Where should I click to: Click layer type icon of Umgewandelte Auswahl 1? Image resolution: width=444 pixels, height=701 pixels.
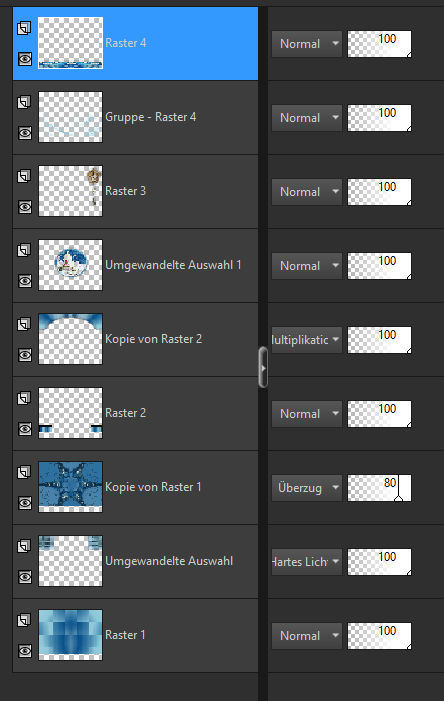tap(24, 250)
